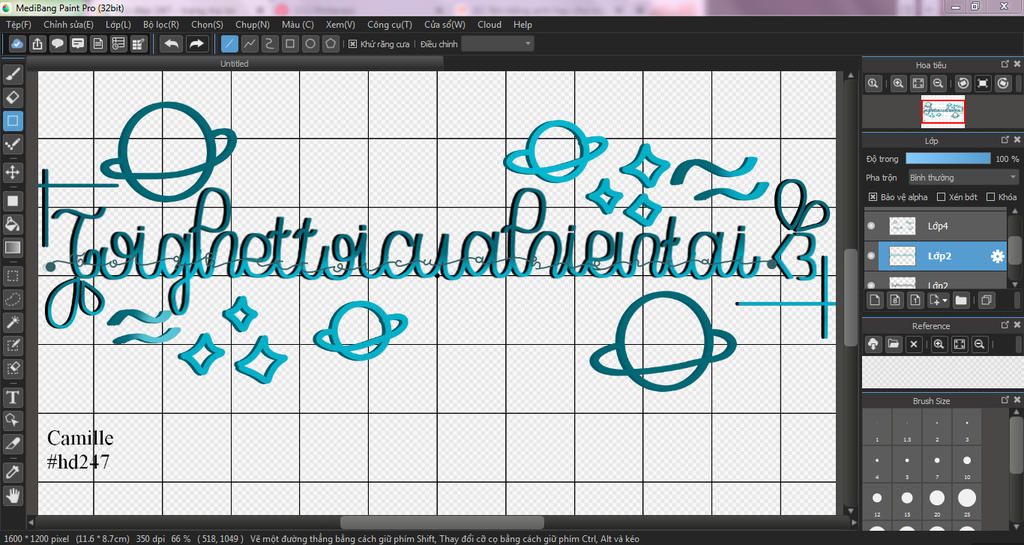Choose the polygon shape mode
This screenshot has width=1024, height=545.
tap(331, 44)
